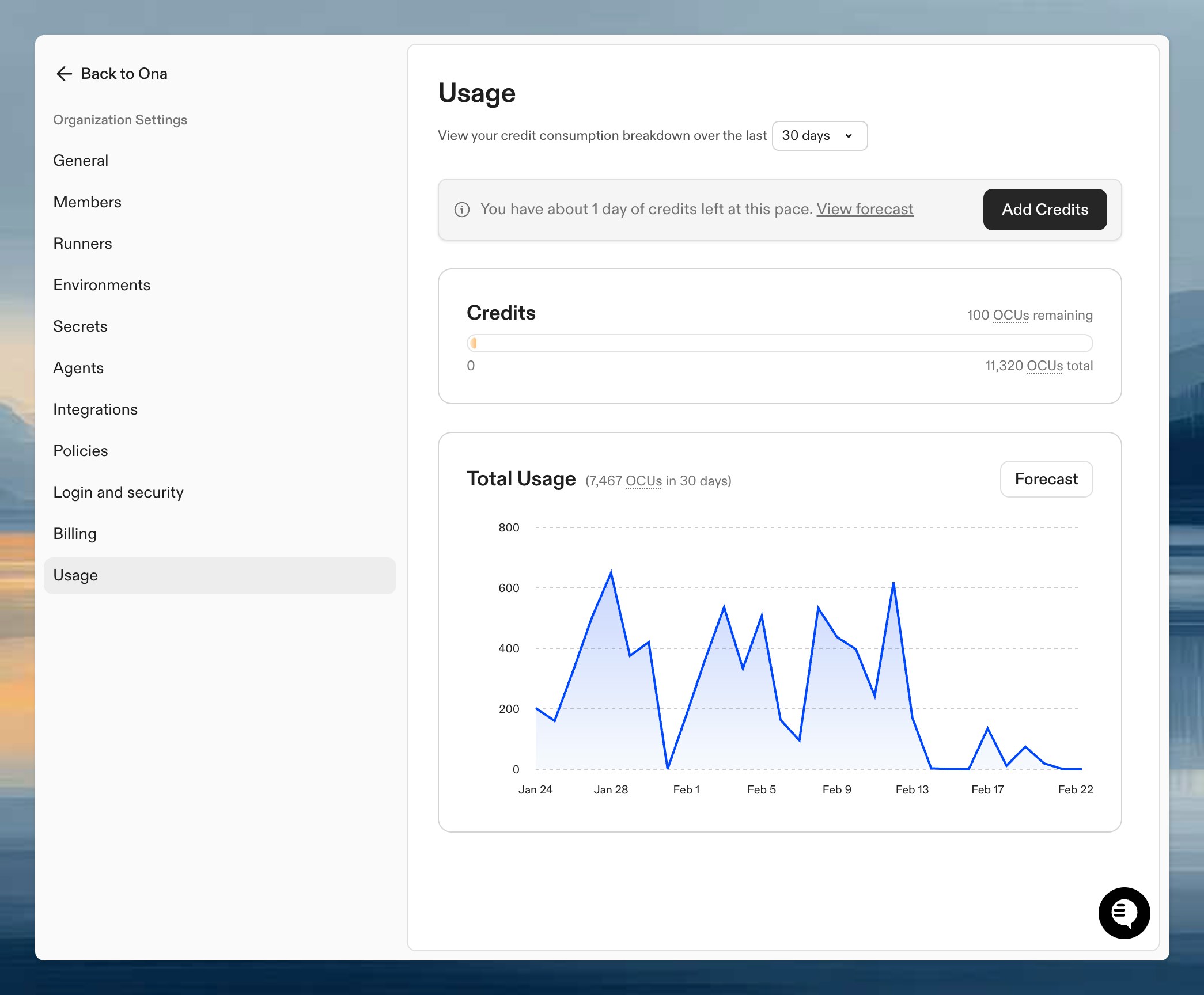Screen dimensions: 1204x995
Task: Select Policies from the sidebar
Action: (81, 450)
